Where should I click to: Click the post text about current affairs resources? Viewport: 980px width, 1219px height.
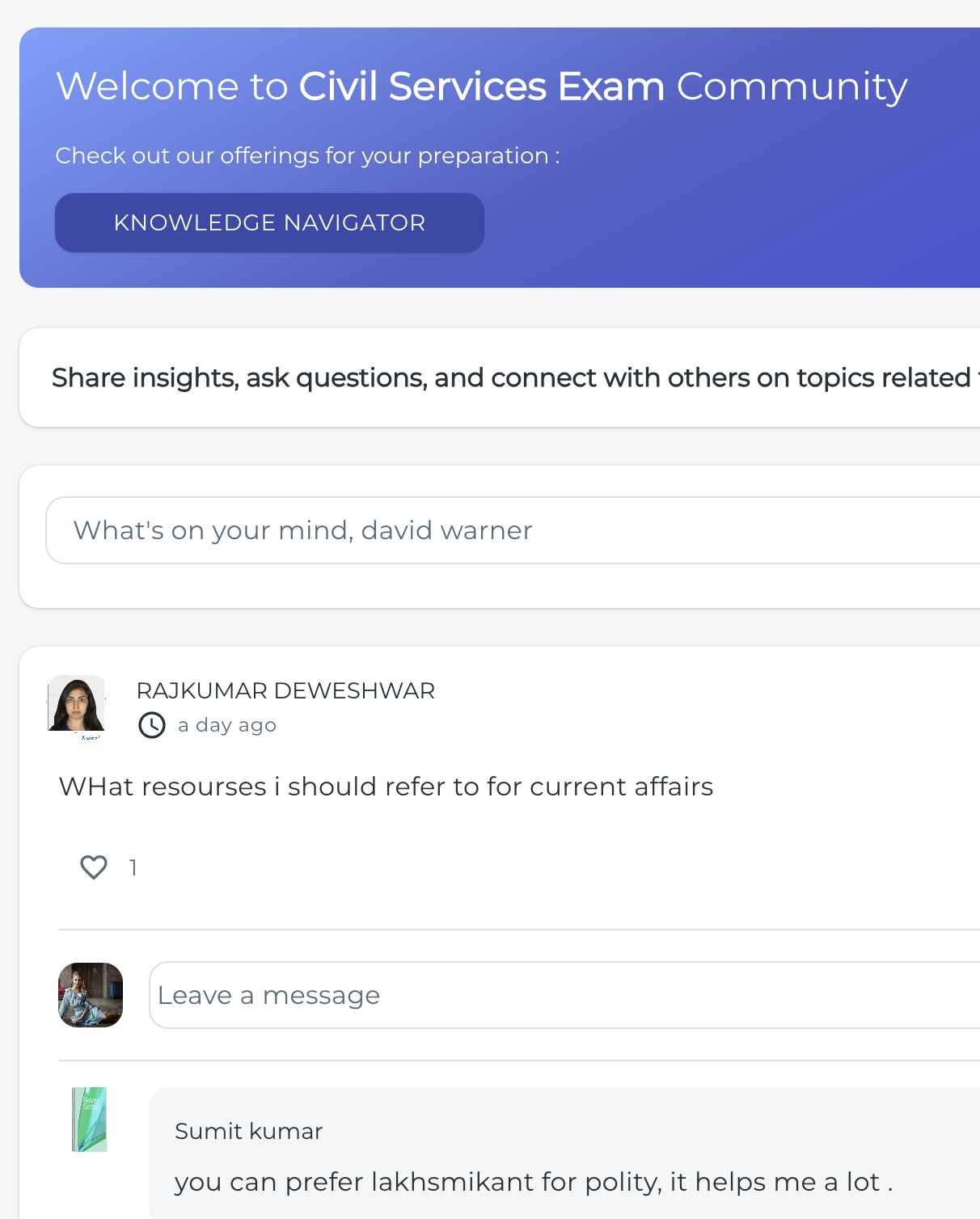click(386, 787)
